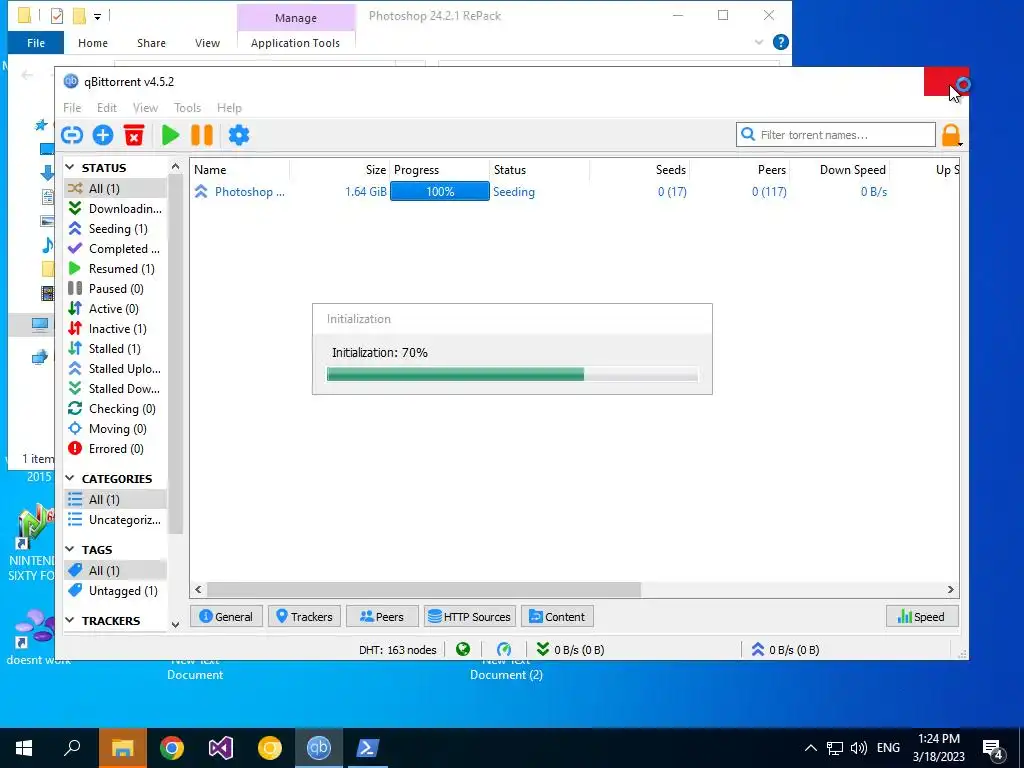
Task: Collapse the STATUS section
Action: pyautogui.click(x=70, y=168)
